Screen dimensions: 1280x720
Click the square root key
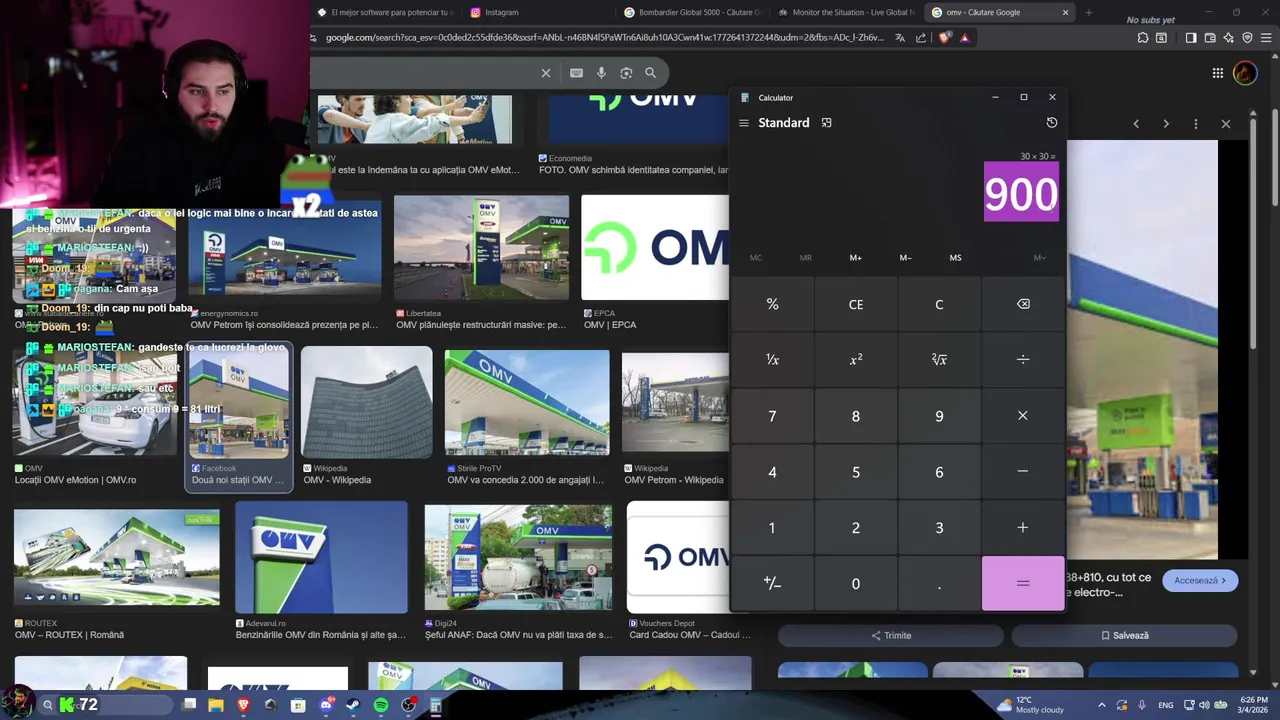pyautogui.click(x=939, y=360)
